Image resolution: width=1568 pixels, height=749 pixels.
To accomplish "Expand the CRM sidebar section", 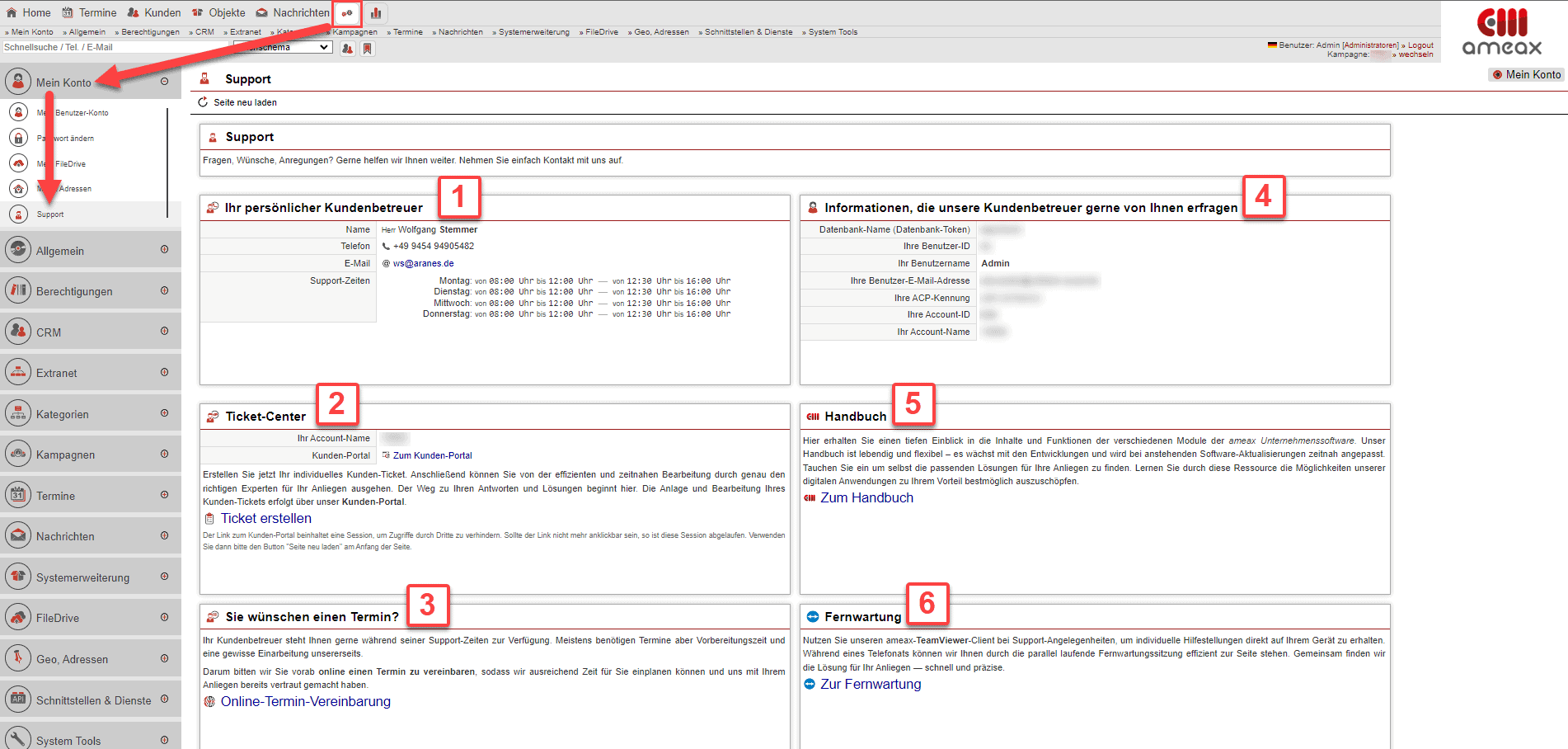I will pyautogui.click(x=164, y=332).
